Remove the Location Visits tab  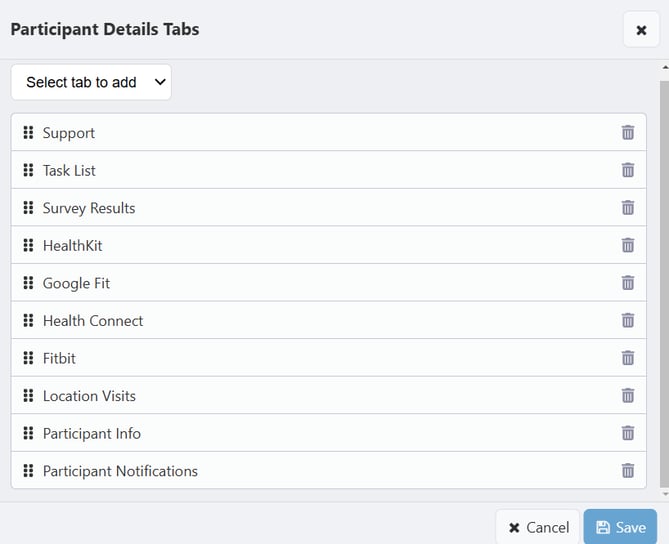[628, 396]
